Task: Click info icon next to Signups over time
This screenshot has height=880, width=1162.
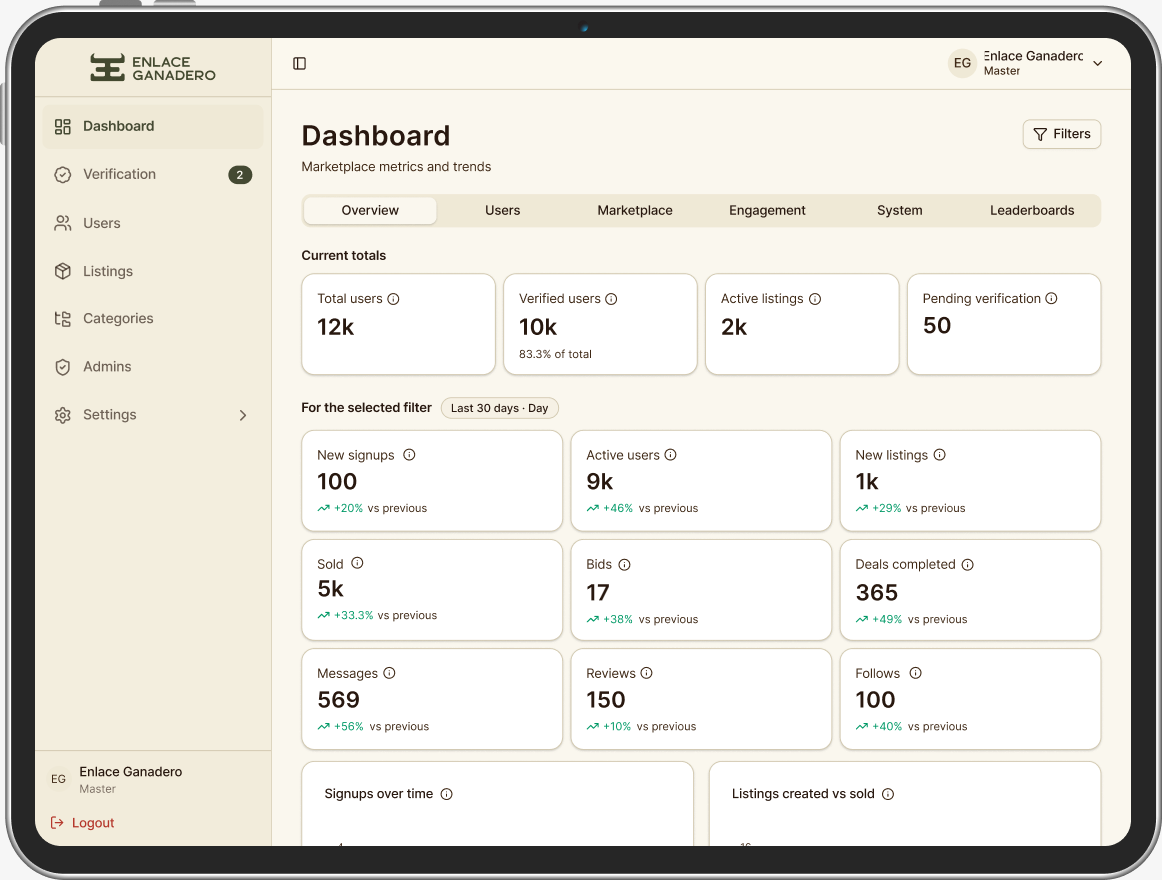Action: 447,794
